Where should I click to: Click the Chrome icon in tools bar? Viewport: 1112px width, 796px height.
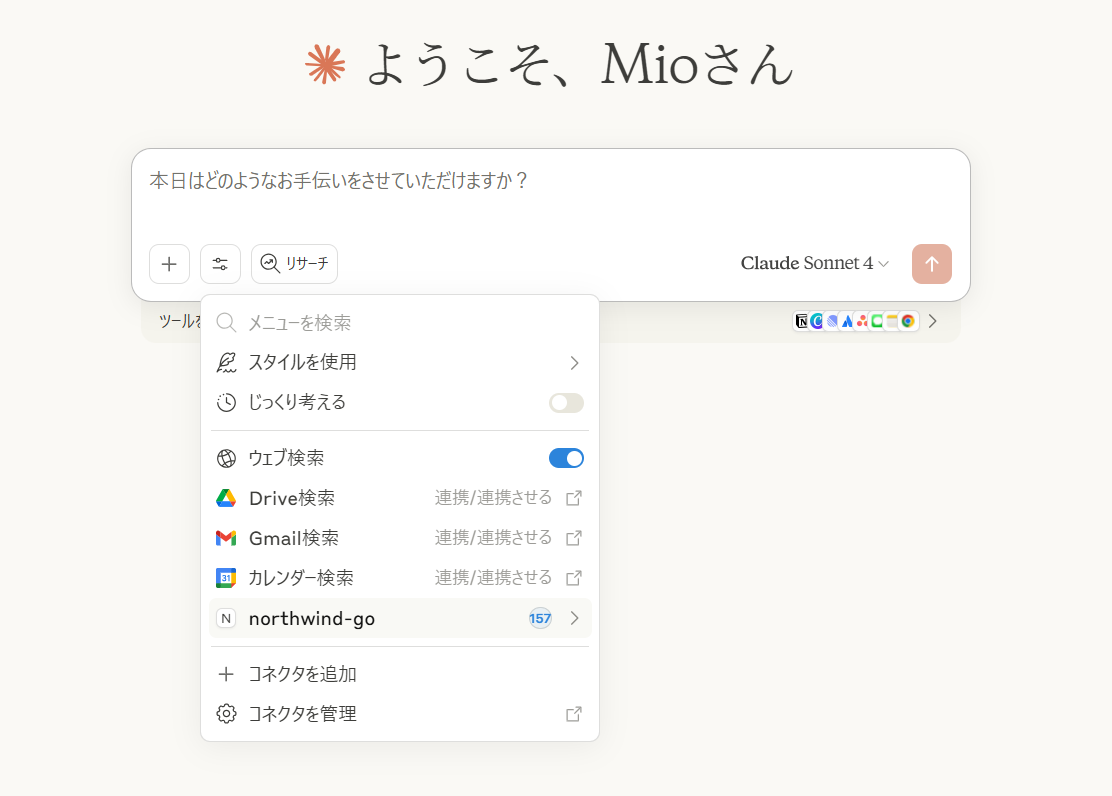point(908,321)
